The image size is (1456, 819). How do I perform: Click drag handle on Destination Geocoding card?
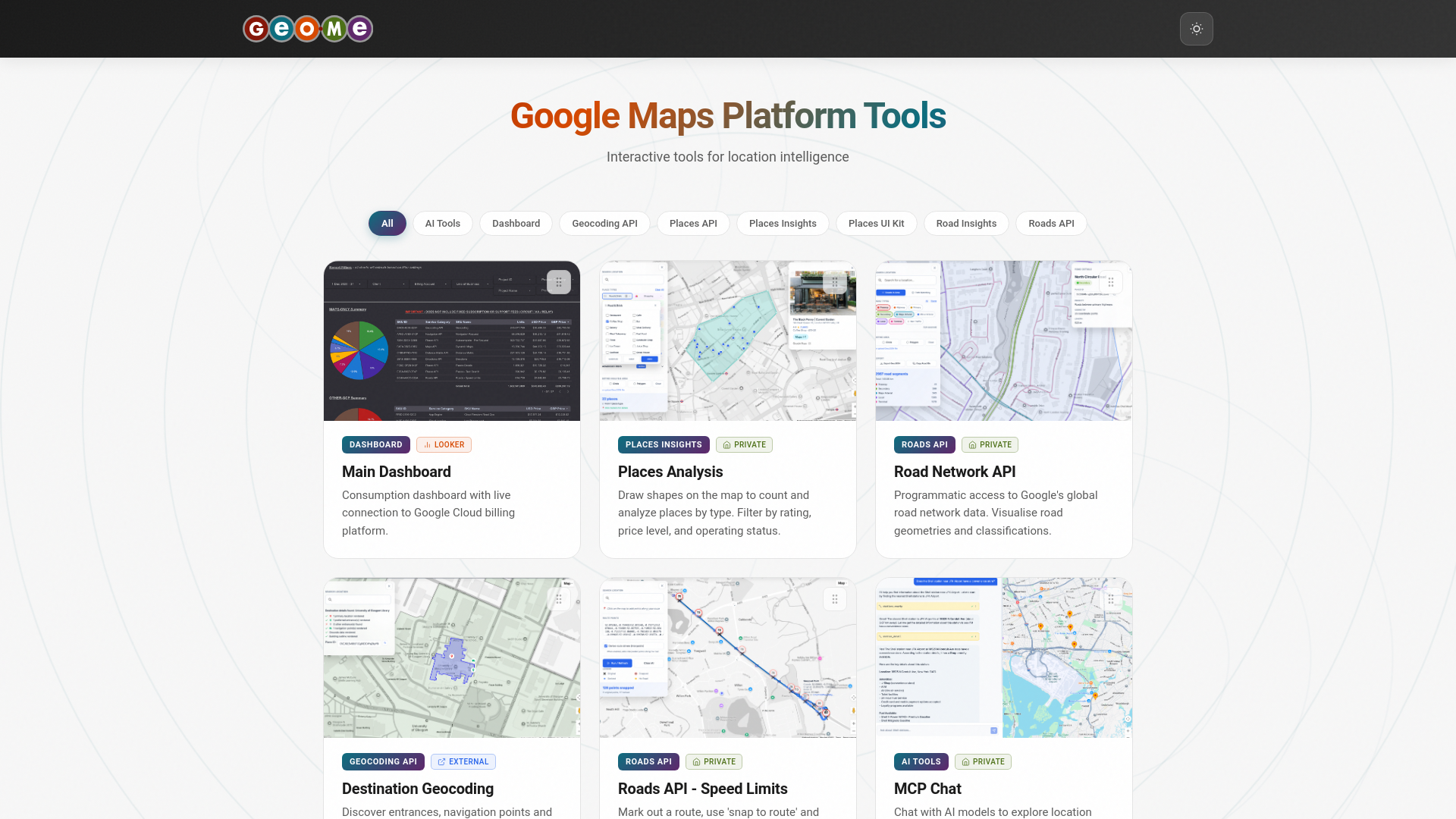click(x=559, y=599)
